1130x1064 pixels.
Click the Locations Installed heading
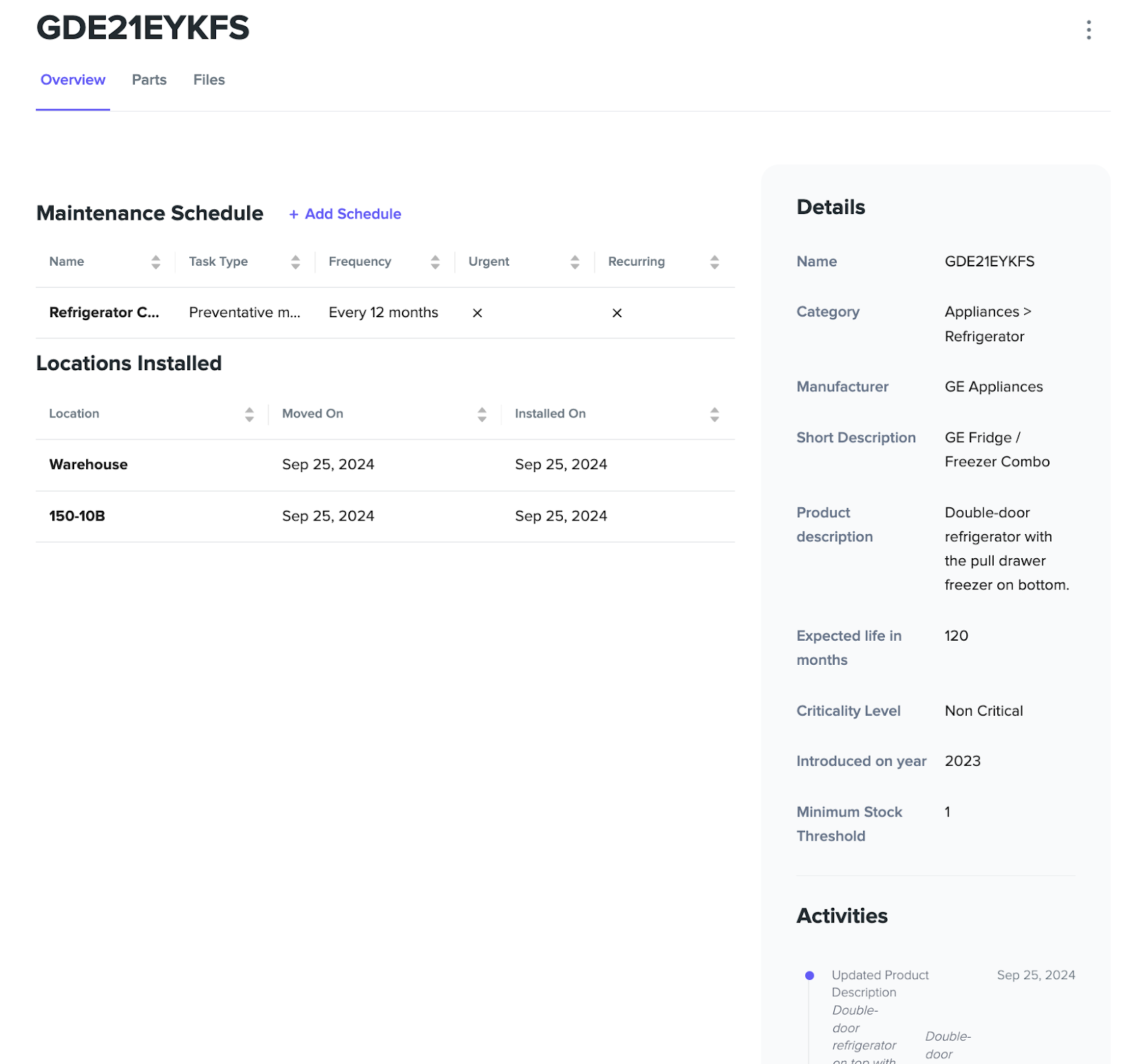click(x=129, y=363)
